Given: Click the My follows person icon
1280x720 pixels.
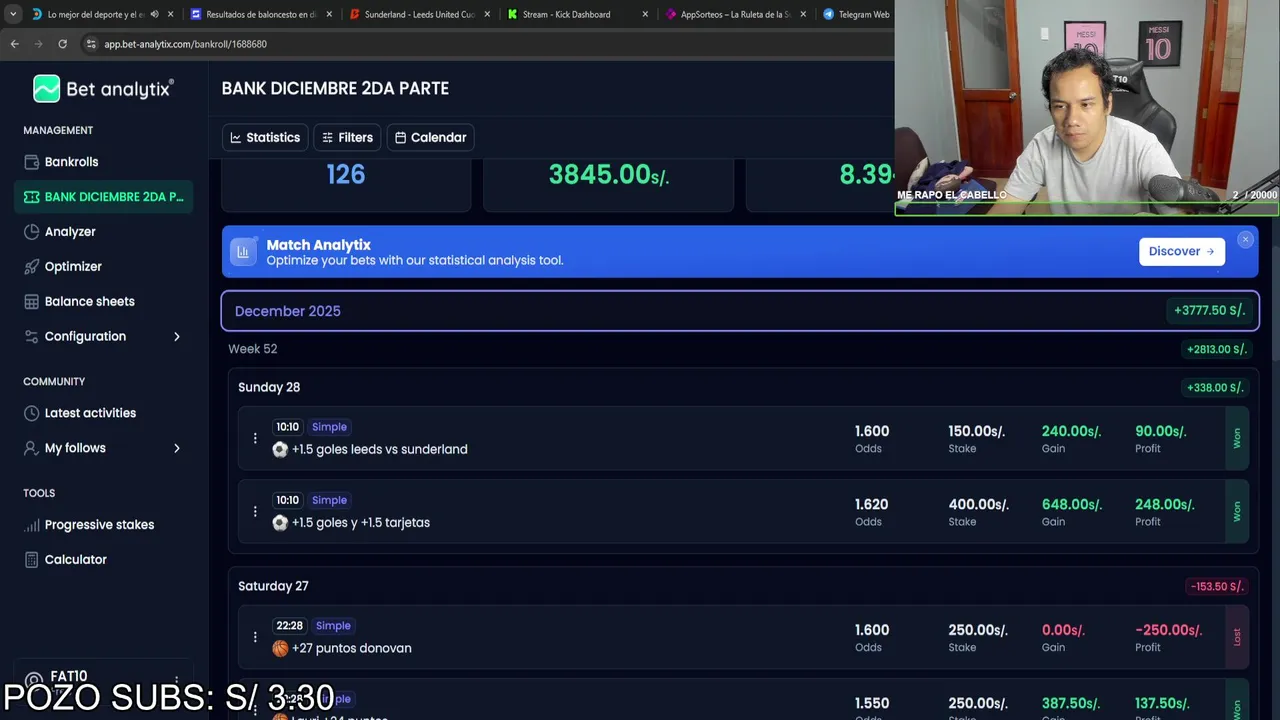Looking at the screenshot, I should [32, 448].
